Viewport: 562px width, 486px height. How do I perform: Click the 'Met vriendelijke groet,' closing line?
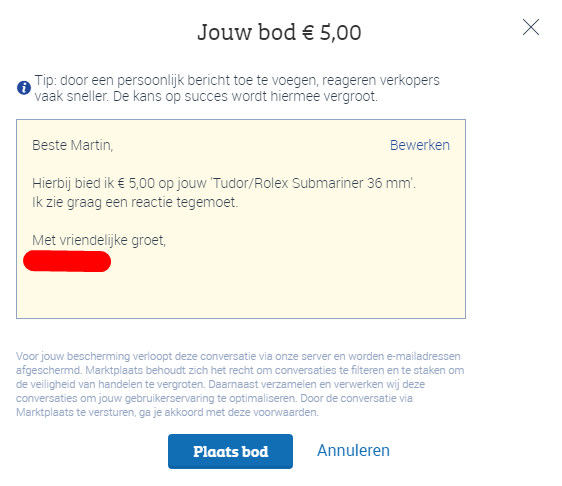tap(99, 240)
